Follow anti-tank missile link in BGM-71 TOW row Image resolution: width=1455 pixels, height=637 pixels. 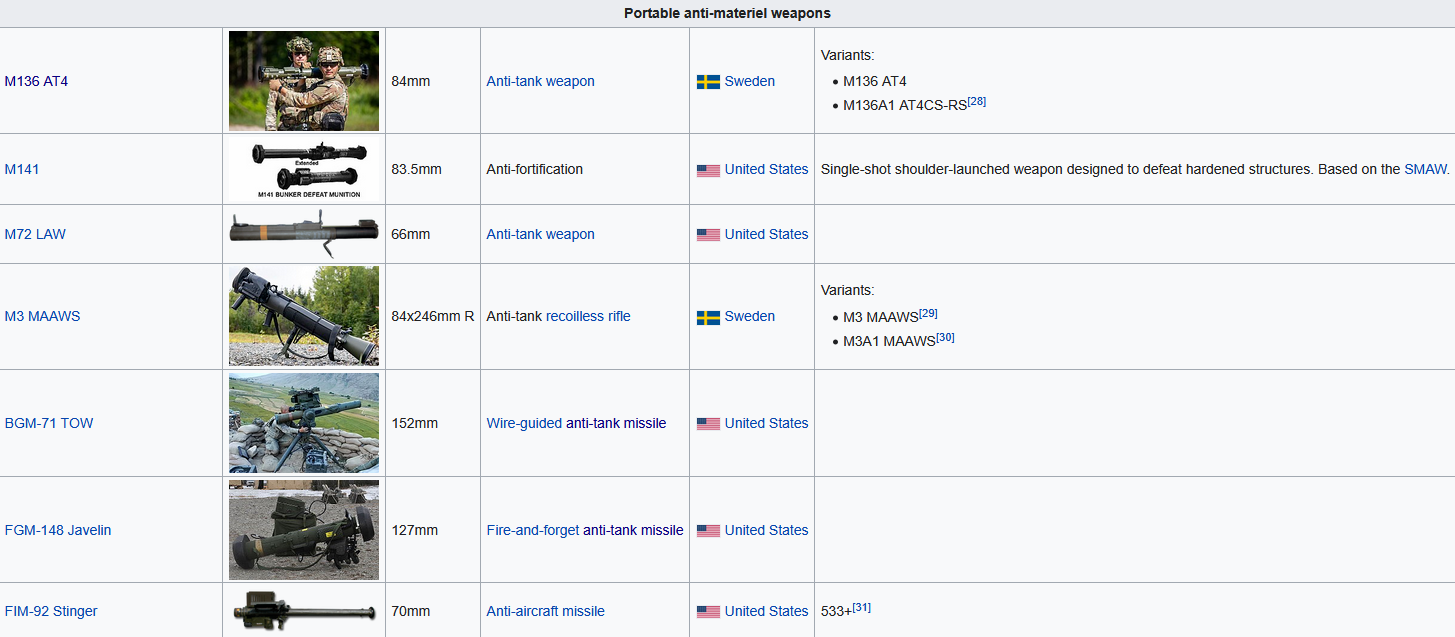coord(616,423)
